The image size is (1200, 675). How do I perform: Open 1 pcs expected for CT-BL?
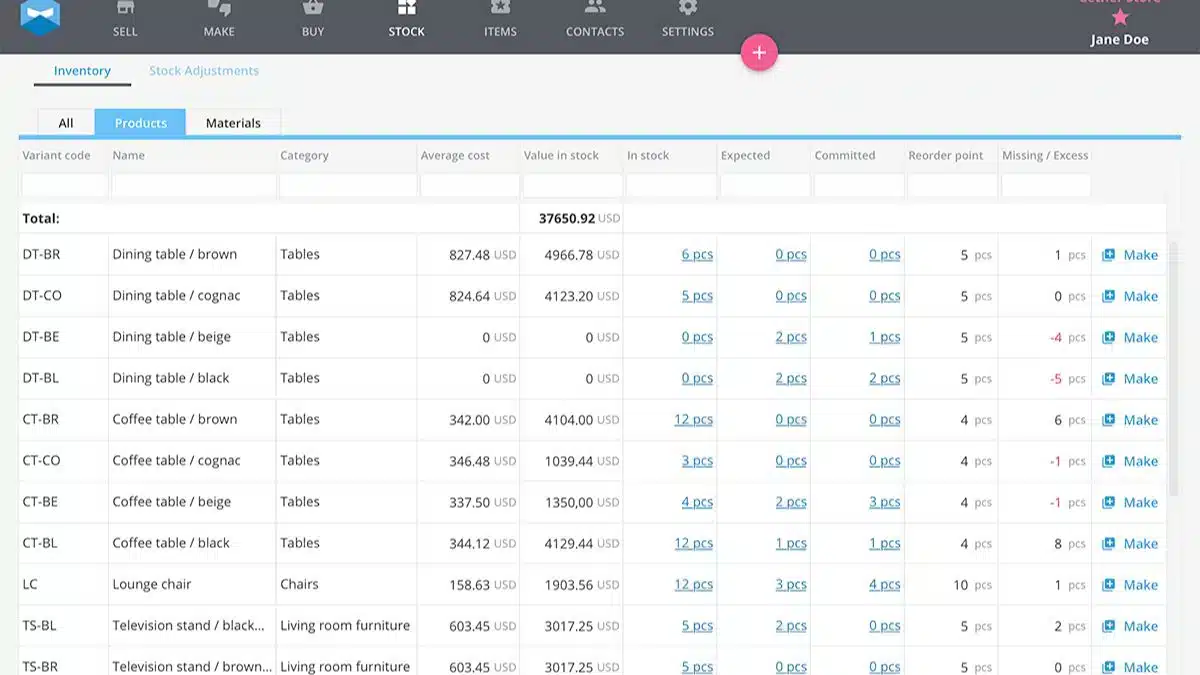(791, 544)
